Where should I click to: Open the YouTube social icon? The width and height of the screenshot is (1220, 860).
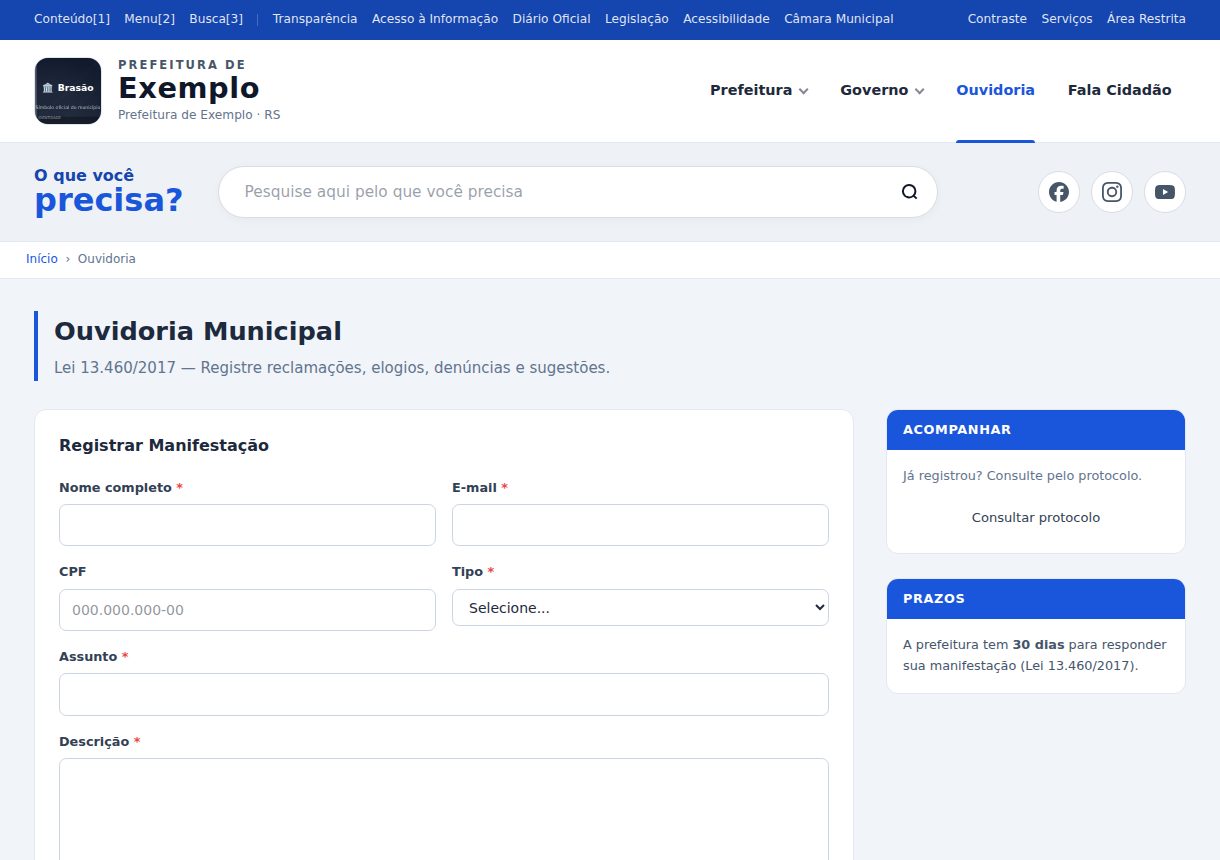pos(1165,192)
